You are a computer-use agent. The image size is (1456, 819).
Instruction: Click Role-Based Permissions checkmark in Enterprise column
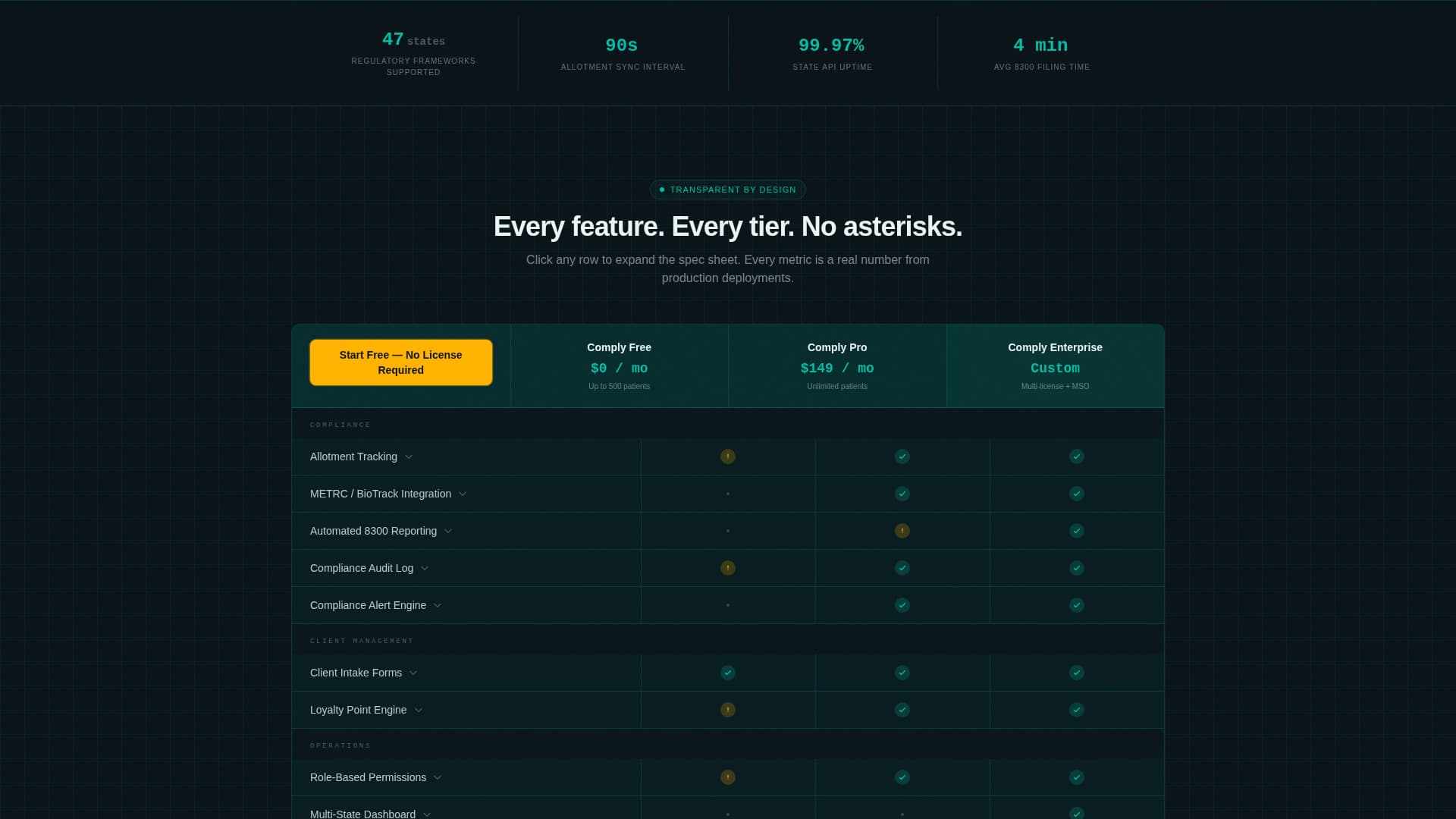(x=1077, y=777)
